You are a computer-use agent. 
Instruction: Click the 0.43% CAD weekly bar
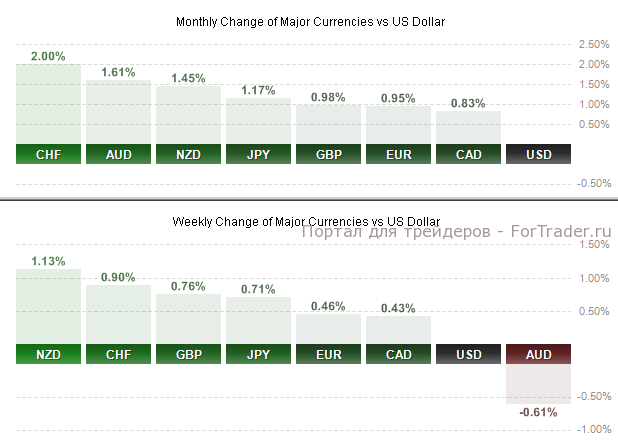click(x=398, y=330)
